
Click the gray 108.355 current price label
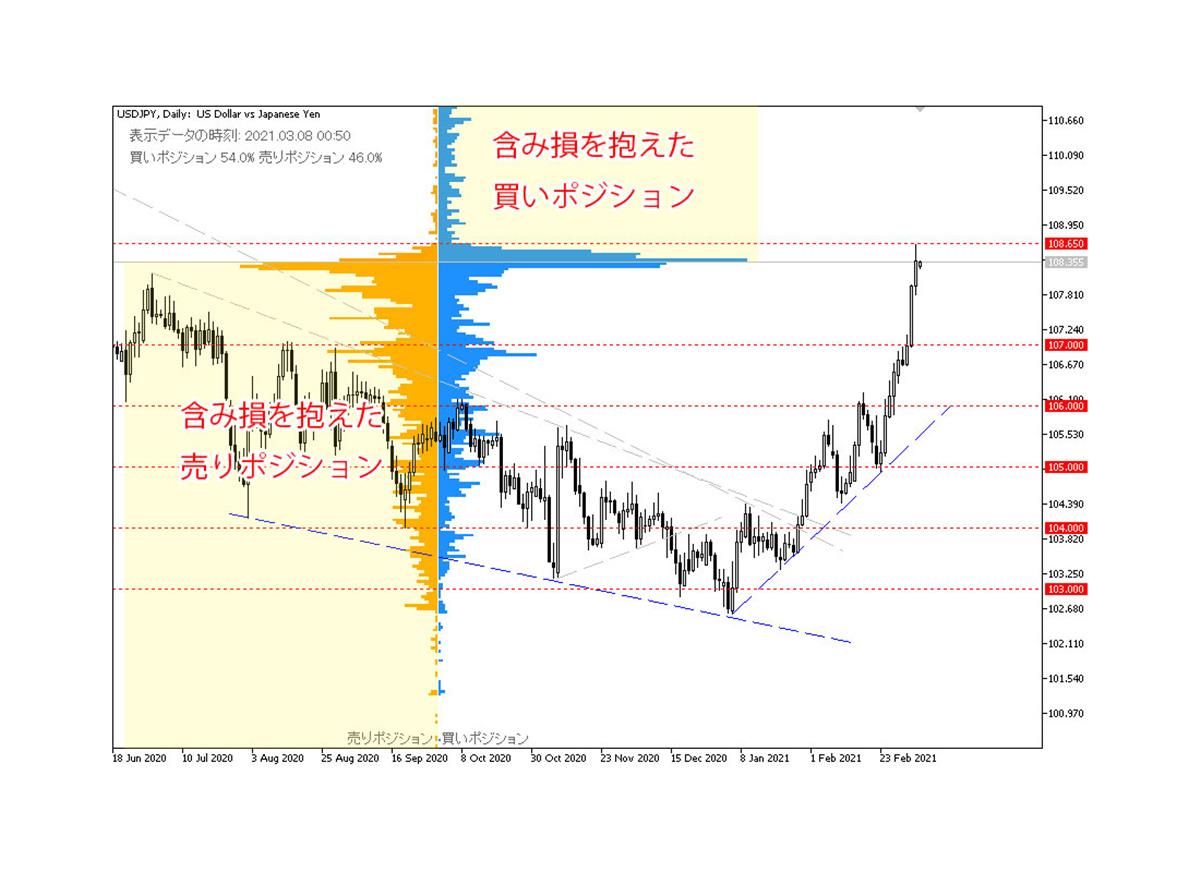1066,262
